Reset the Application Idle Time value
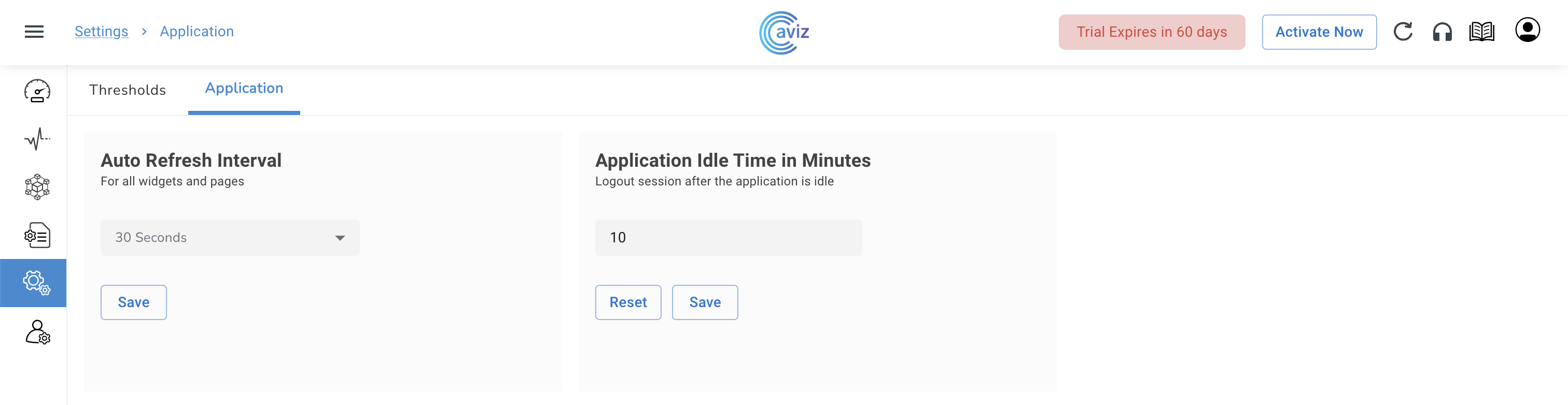 click(627, 302)
